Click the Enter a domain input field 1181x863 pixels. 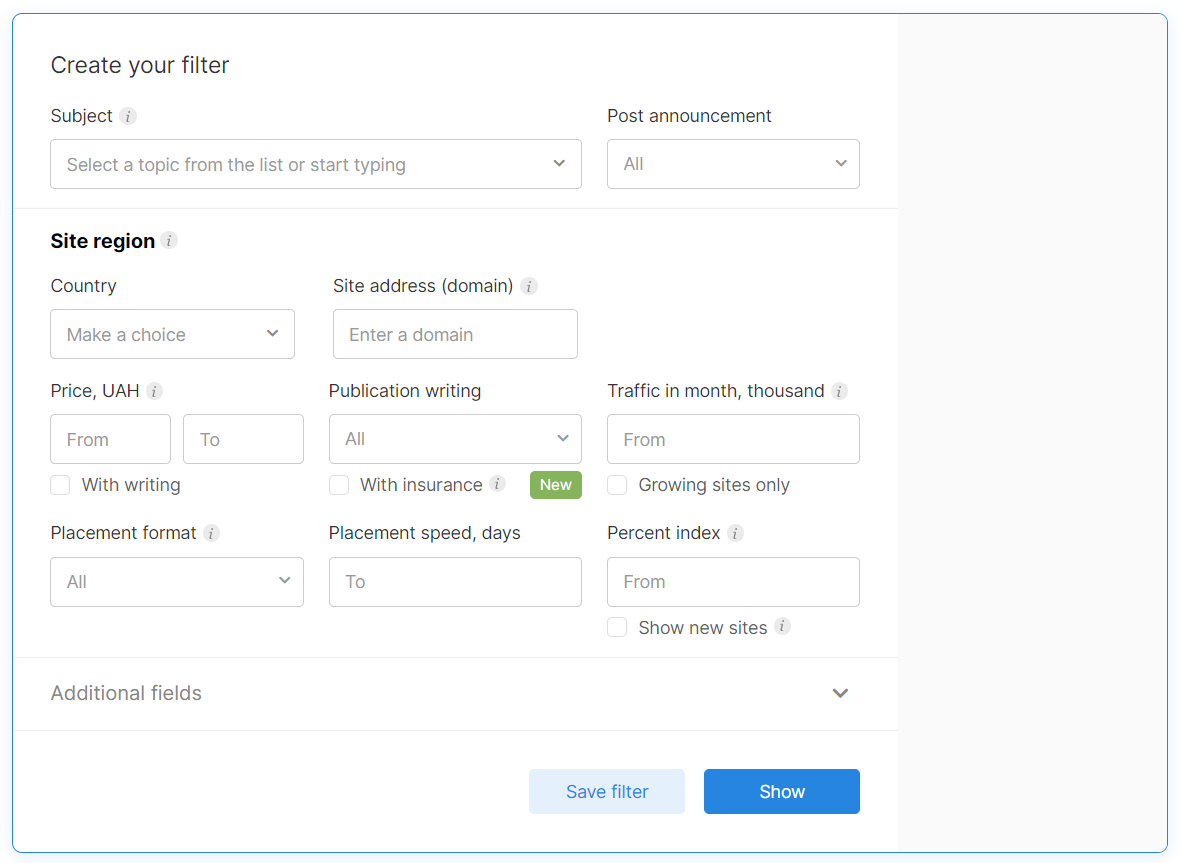click(455, 334)
